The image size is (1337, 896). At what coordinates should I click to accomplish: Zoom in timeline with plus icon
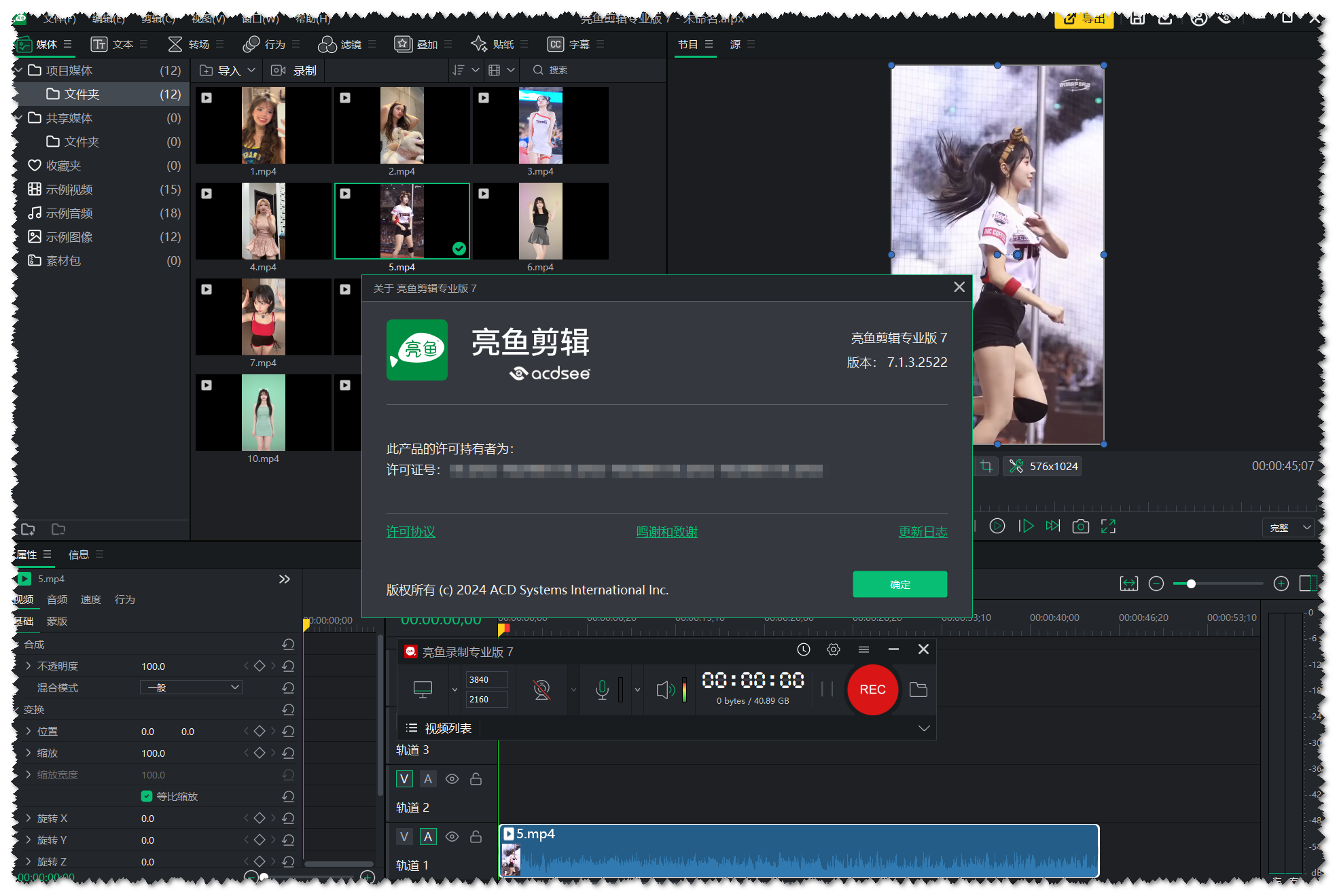[x=1281, y=584]
